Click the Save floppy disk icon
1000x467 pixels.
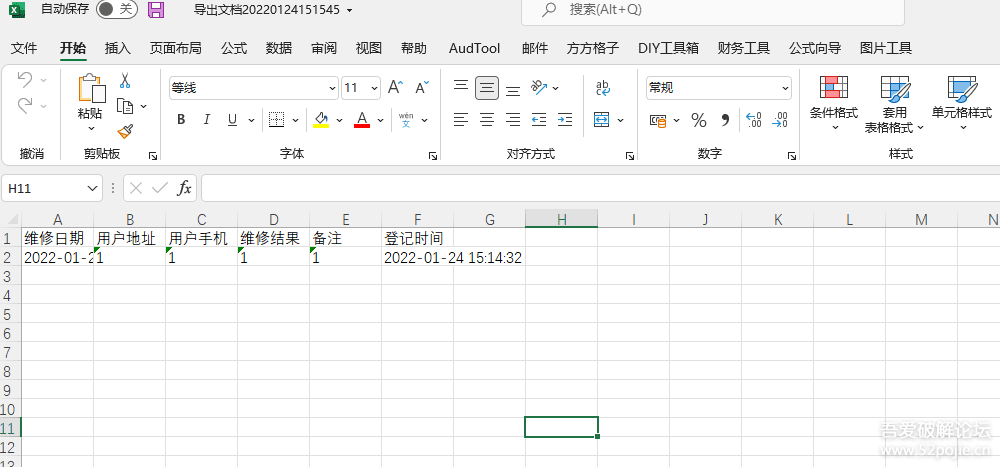pyautogui.click(x=156, y=10)
